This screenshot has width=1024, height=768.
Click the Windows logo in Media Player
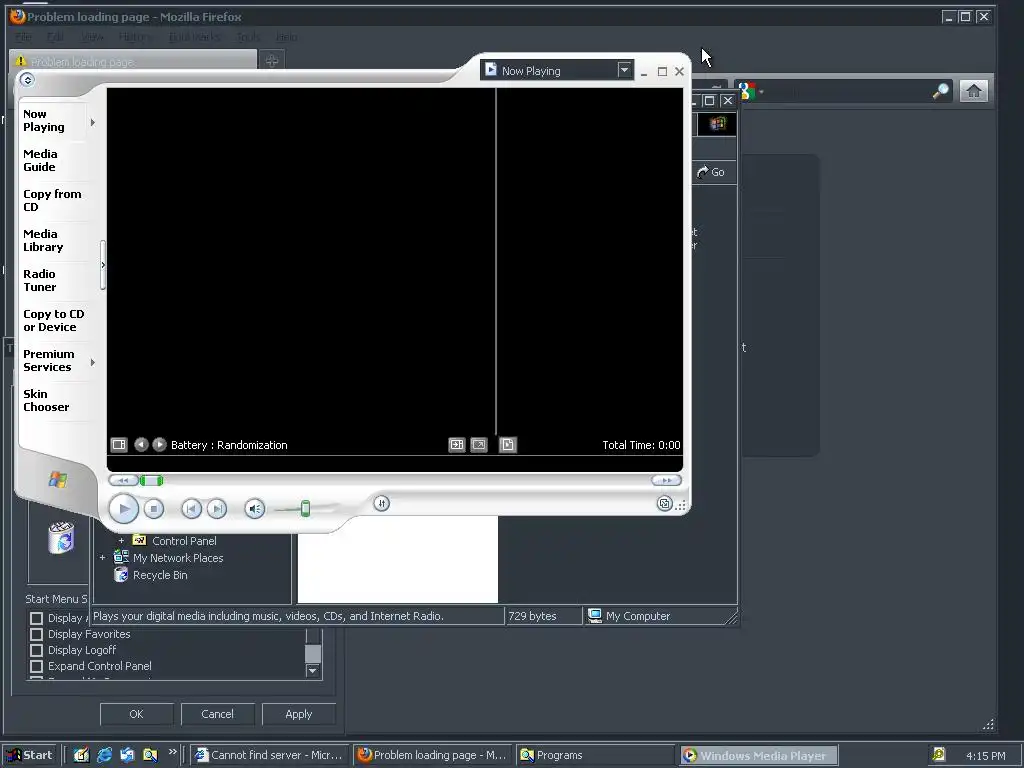point(57,480)
